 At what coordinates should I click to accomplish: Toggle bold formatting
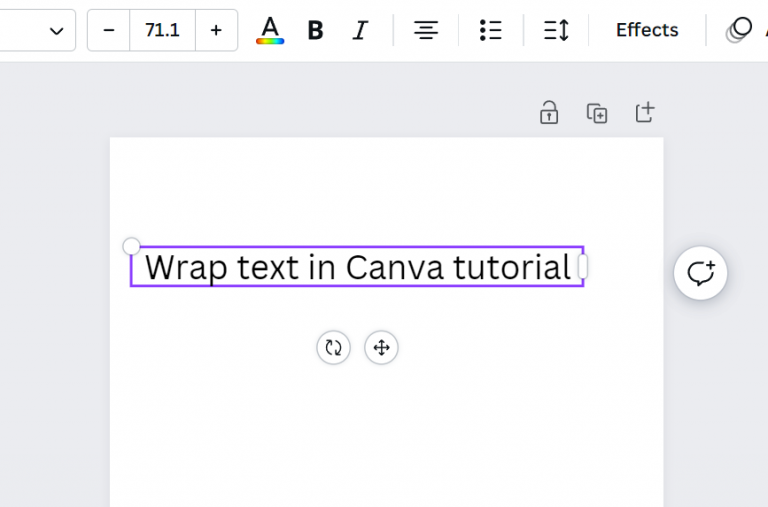pyautogui.click(x=315, y=30)
